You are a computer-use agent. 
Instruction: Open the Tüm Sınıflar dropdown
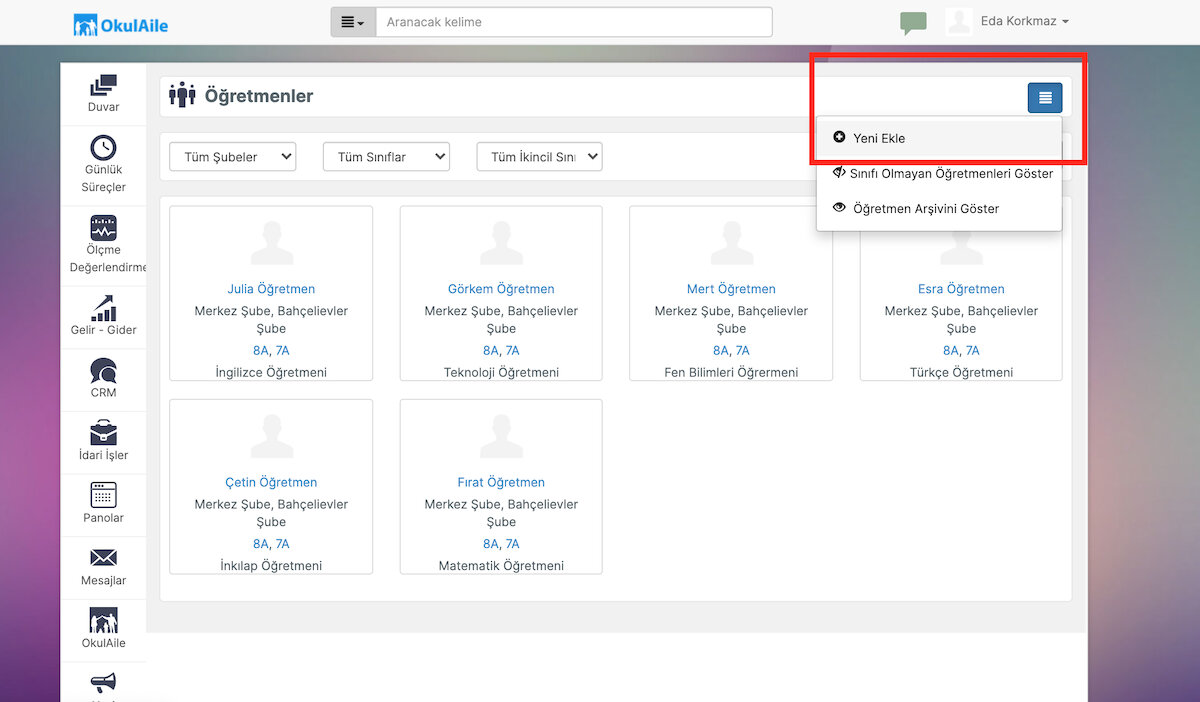click(386, 157)
